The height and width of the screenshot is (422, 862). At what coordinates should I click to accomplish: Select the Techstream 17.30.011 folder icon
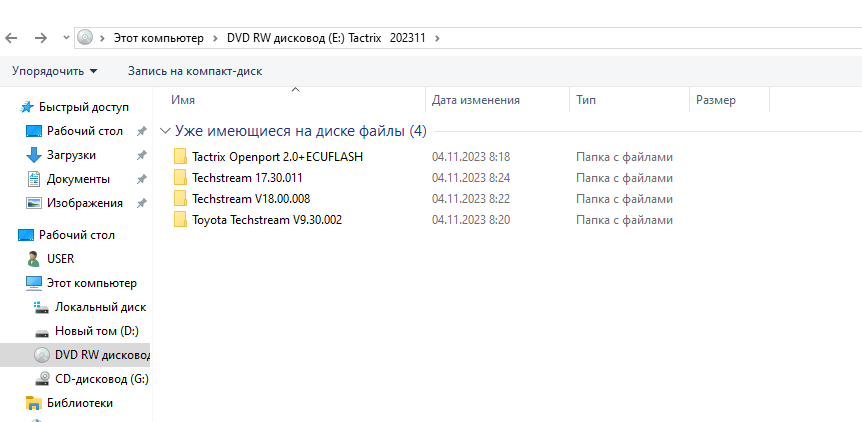(x=180, y=178)
